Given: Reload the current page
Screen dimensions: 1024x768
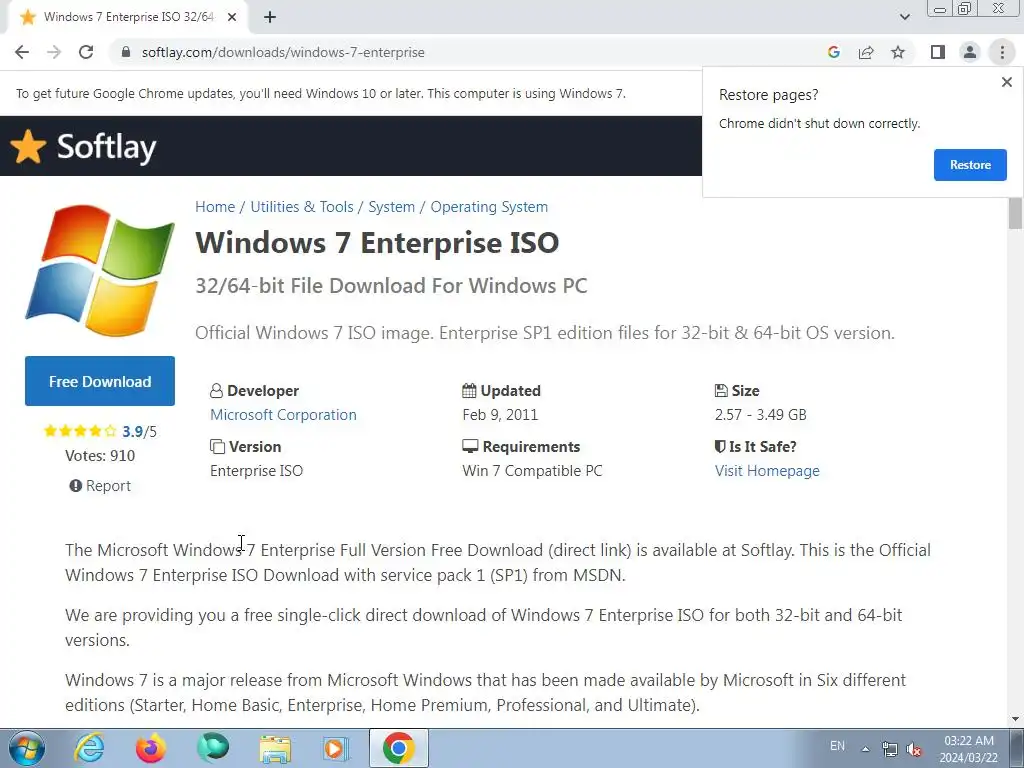Looking at the screenshot, I should tap(86, 52).
